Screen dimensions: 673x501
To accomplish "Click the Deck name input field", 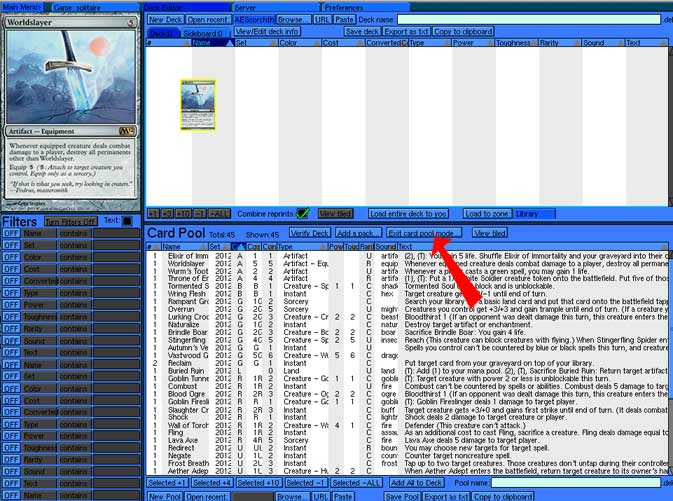I will click(528, 19).
